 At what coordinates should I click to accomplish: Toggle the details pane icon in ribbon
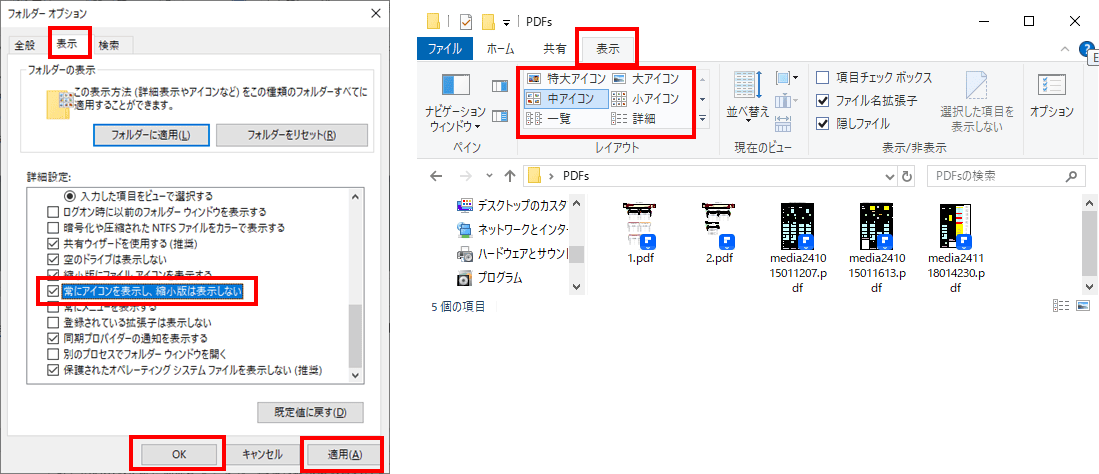click(x=500, y=115)
